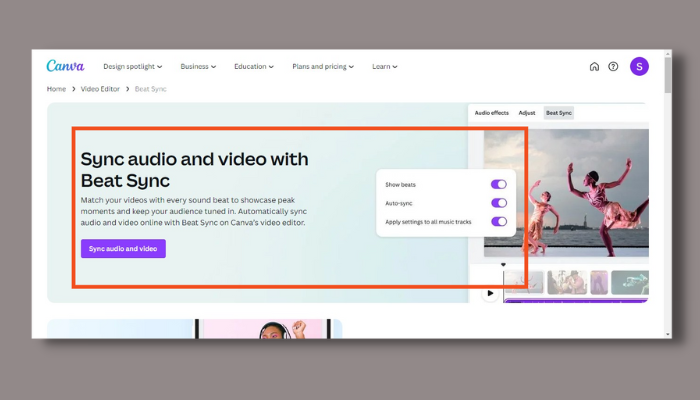Click the headphones person image below
700x400 pixels.
(263, 329)
